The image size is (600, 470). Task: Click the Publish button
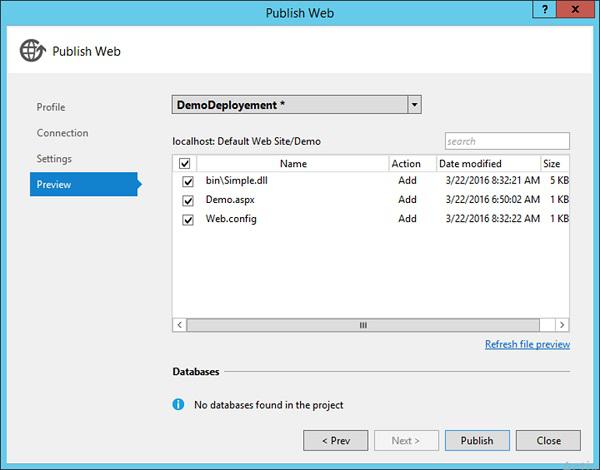pyautogui.click(x=477, y=441)
